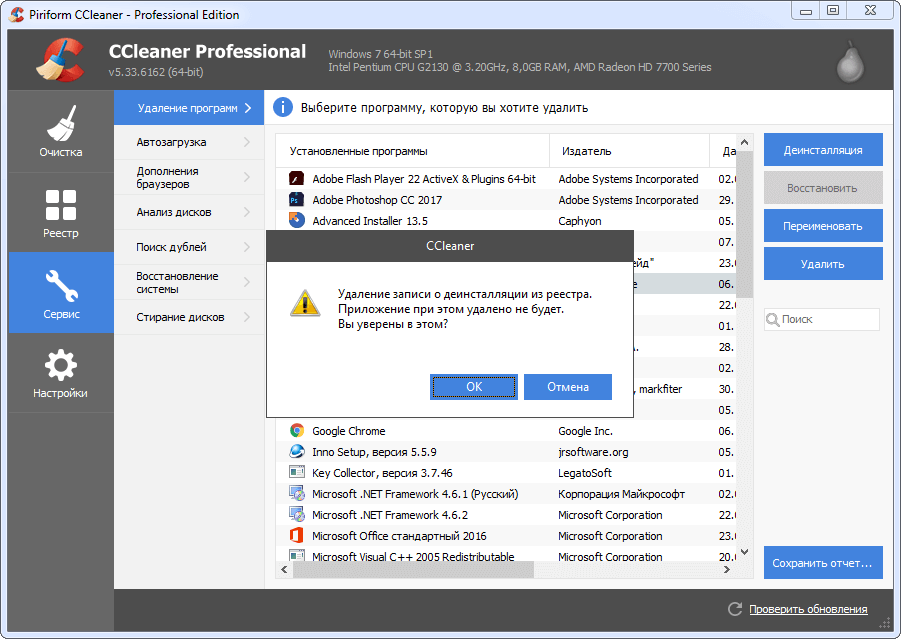This screenshot has height=639, width=901.
Task: Confirm the dialog with OK
Action: (x=474, y=387)
